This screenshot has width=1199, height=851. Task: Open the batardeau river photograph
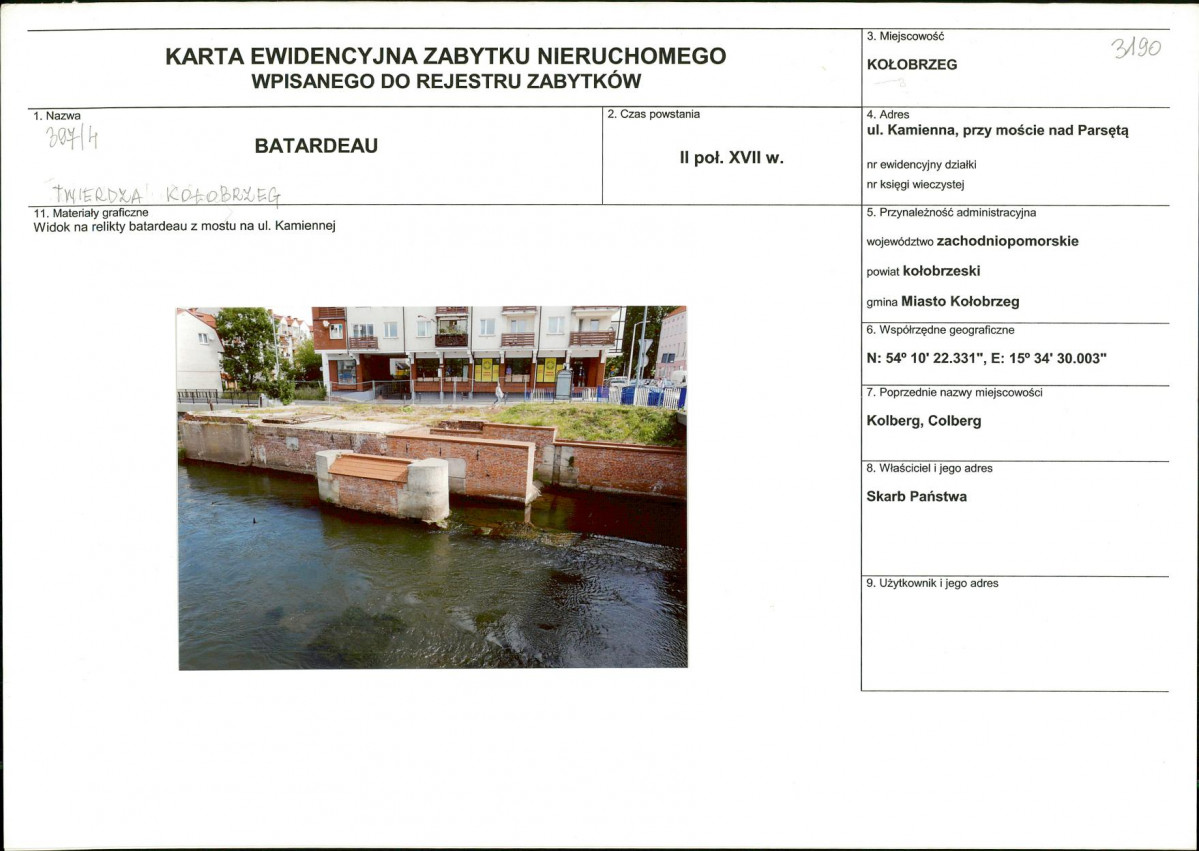[432, 488]
